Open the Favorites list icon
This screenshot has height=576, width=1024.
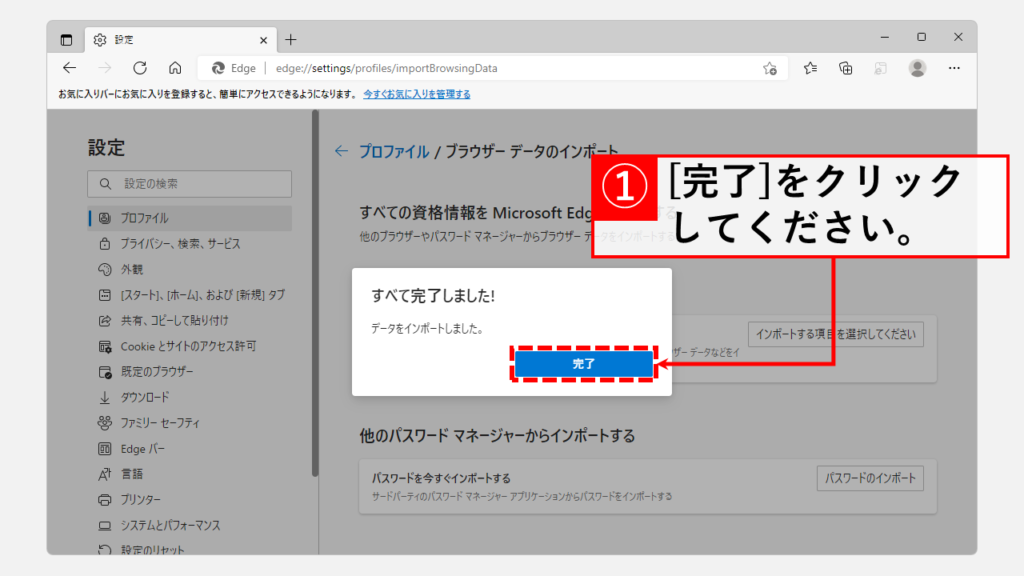pos(810,68)
